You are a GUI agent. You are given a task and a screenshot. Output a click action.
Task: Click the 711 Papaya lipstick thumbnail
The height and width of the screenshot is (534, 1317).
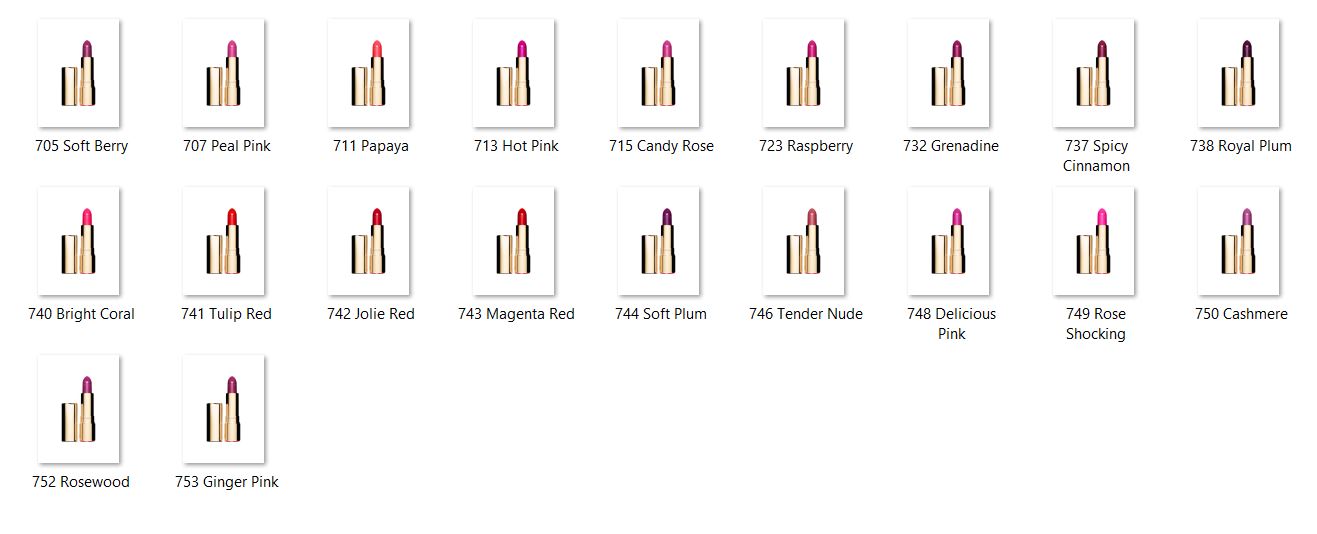pyautogui.click(x=369, y=73)
